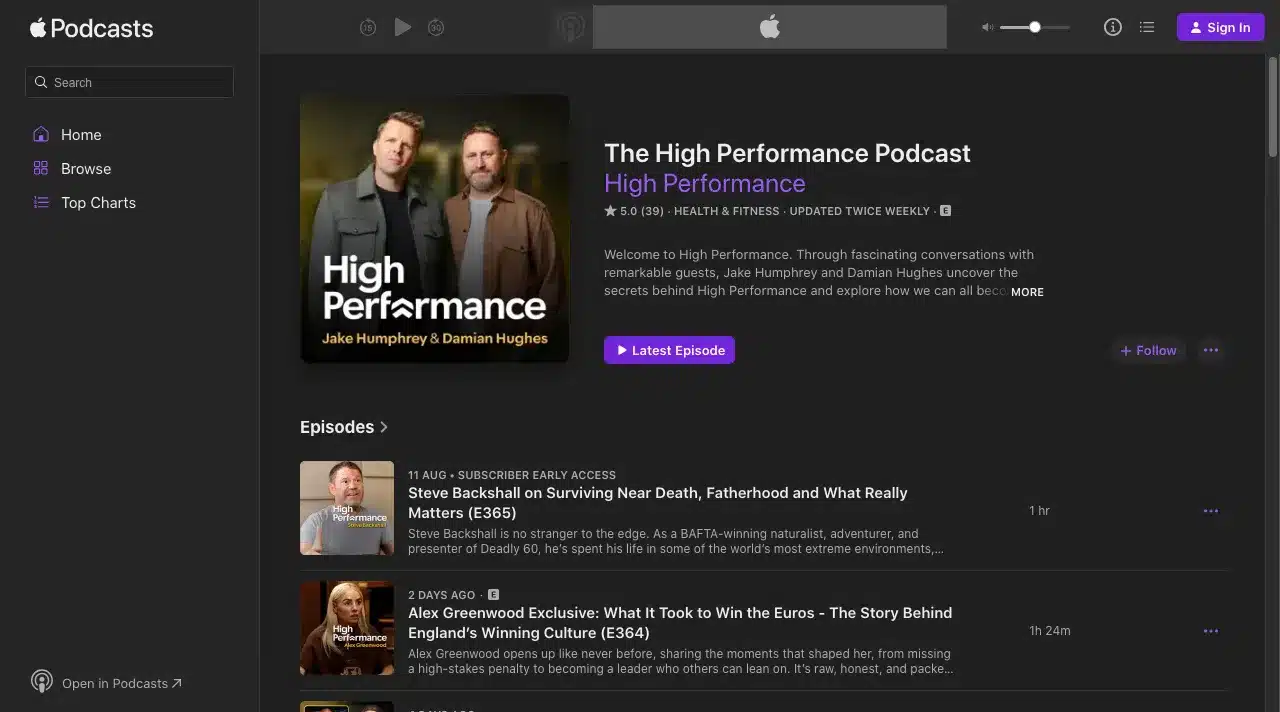Open the Alex Greenwood episode thumbnail

[x=347, y=628]
